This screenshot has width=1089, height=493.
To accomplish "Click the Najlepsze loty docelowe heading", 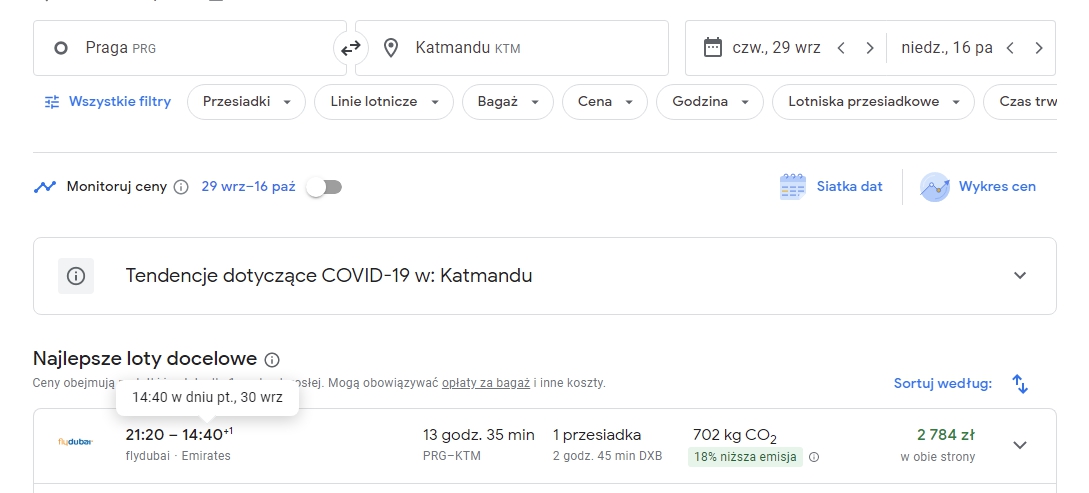I will [x=145, y=359].
